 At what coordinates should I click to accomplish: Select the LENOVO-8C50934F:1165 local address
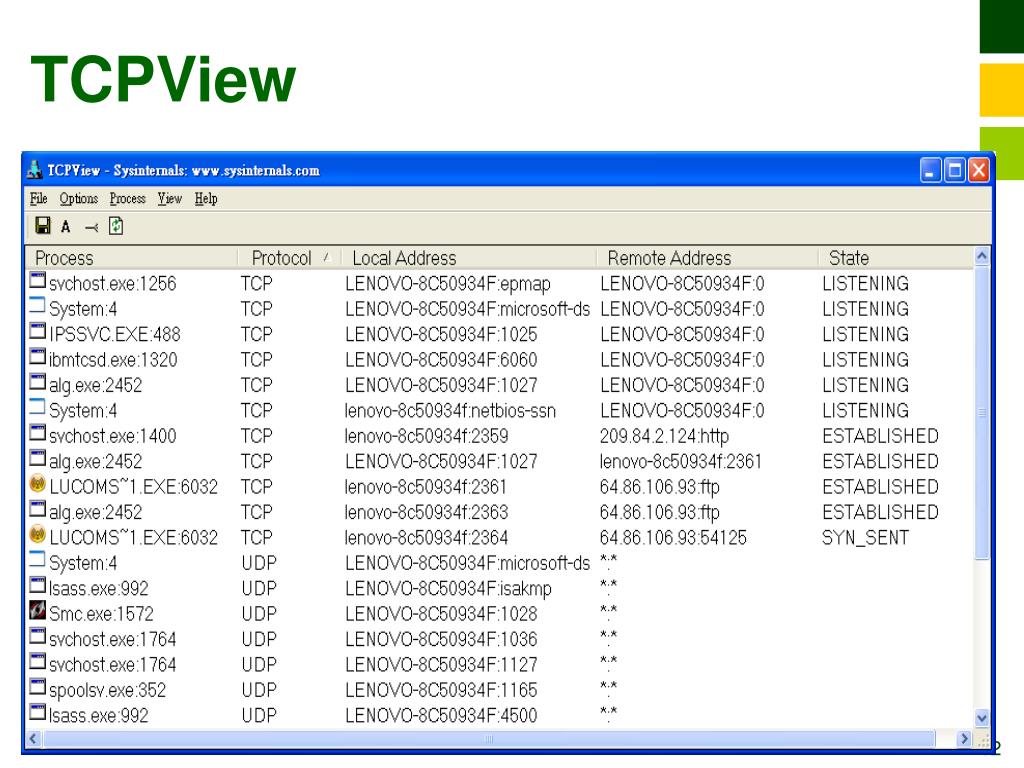pyautogui.click(x=441, y=690)
